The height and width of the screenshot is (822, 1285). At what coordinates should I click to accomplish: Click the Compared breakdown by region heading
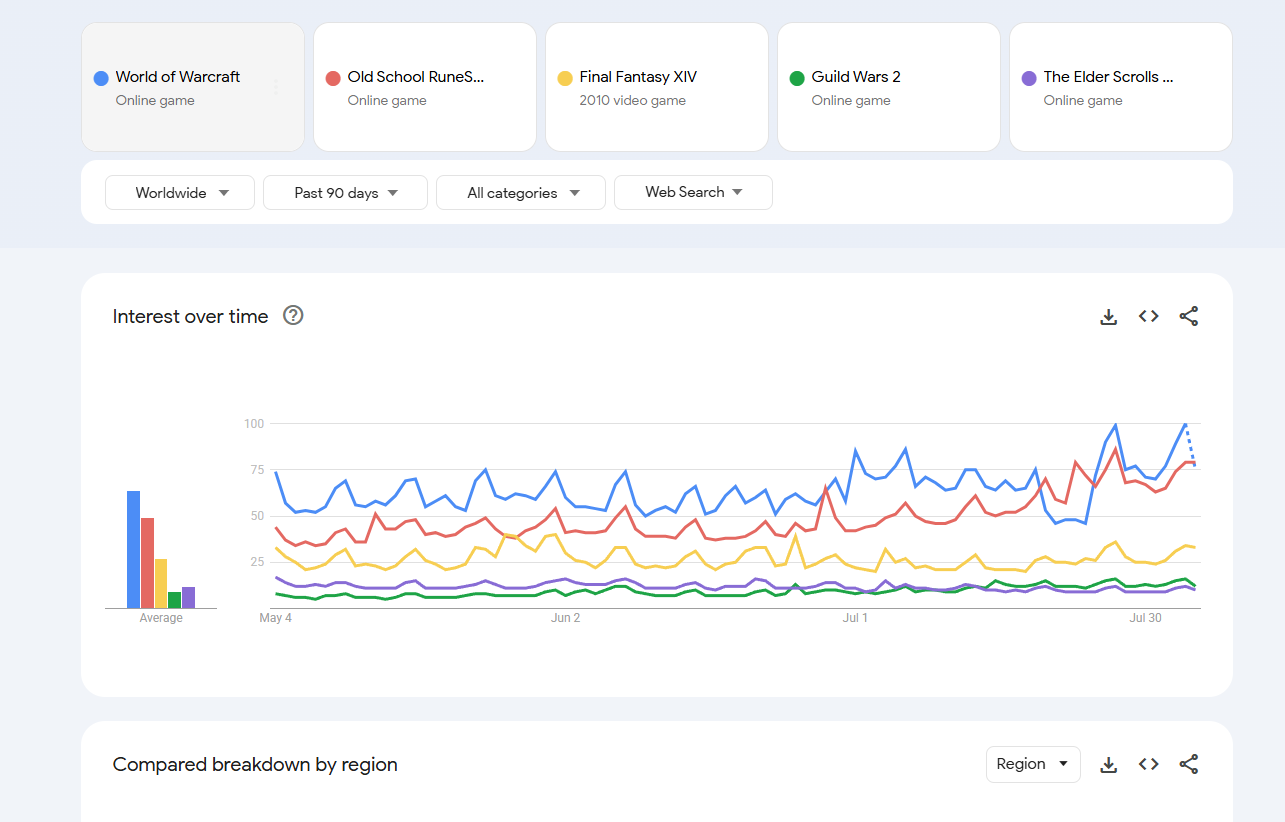coord(255,765)
